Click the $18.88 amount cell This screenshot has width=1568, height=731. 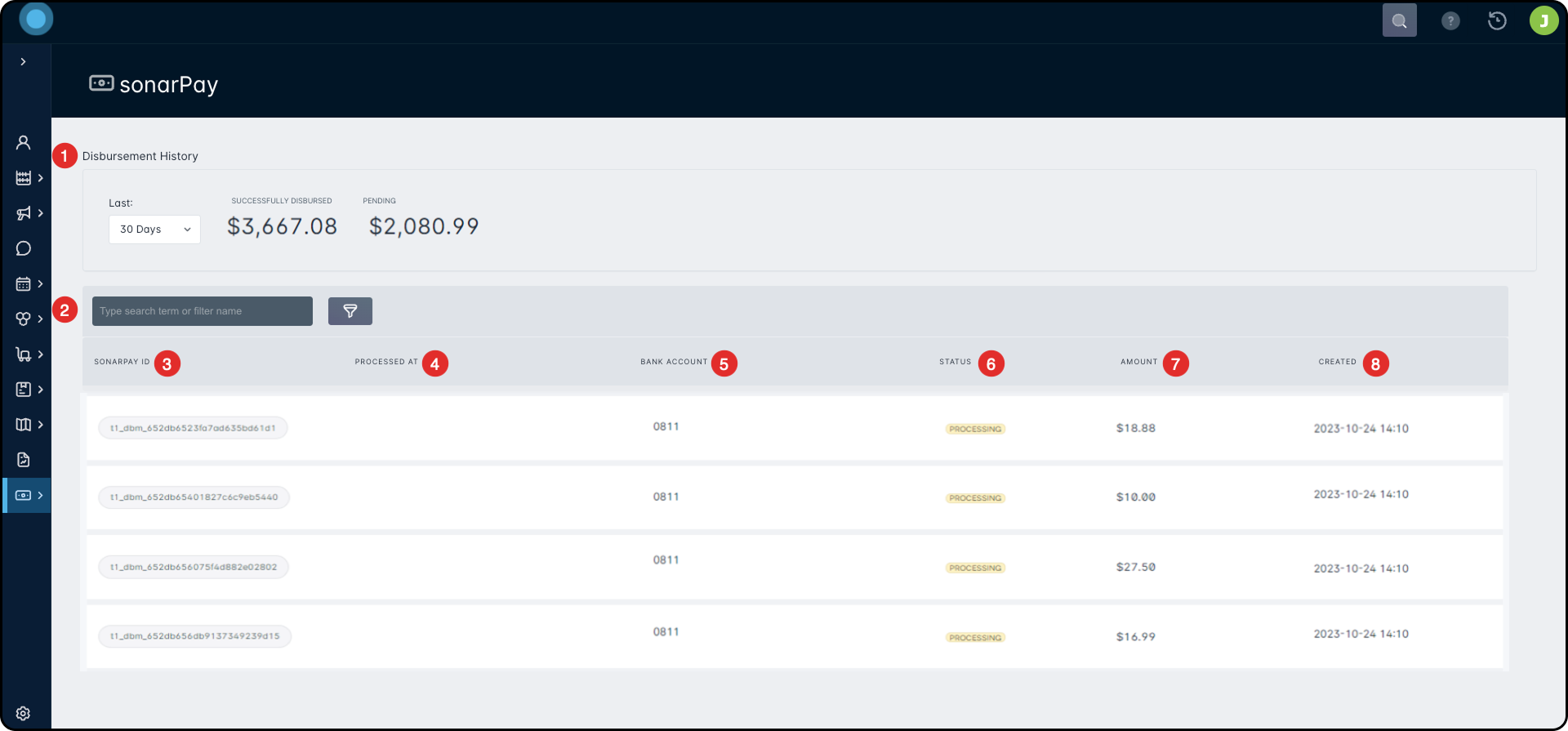pyautogui.click(x=1136, y=428)
